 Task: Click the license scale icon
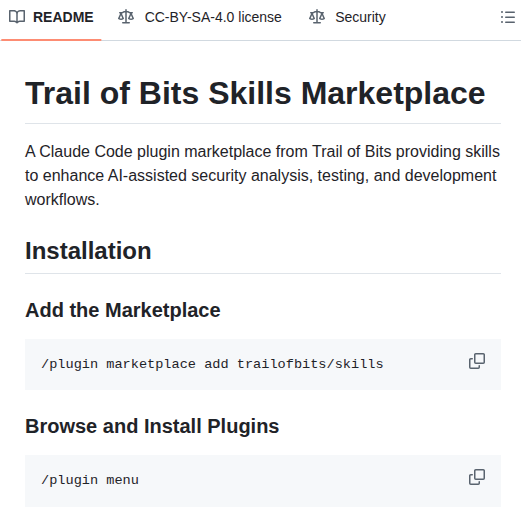click(x=126, y=17)
